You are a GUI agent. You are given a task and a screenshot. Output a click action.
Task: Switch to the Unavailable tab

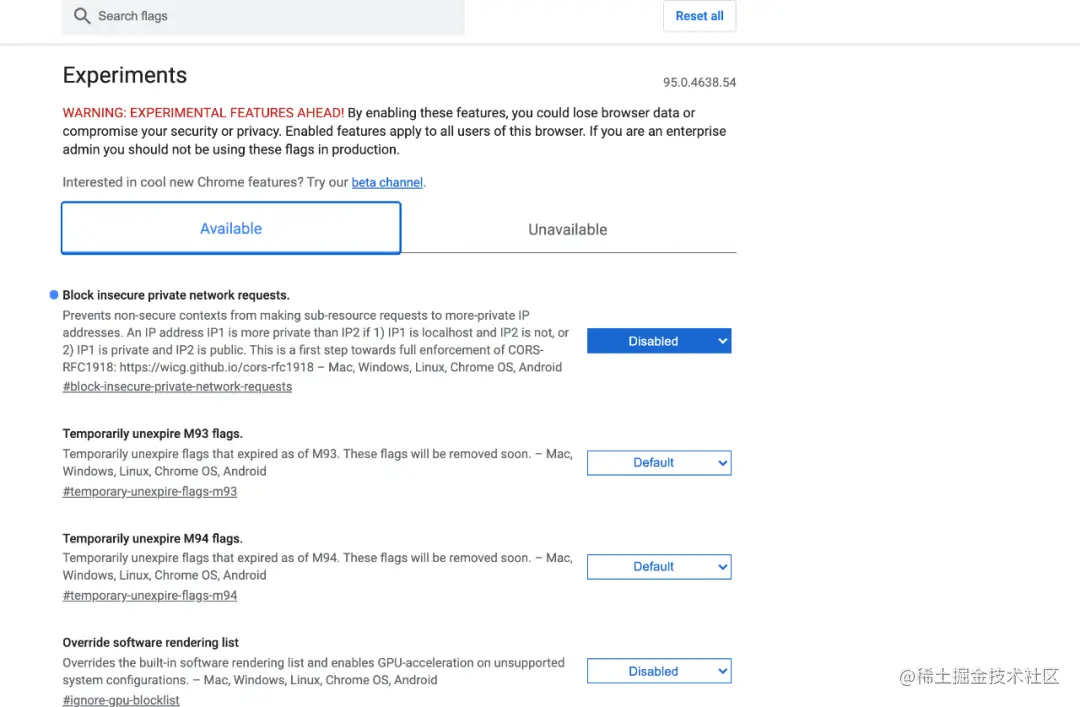click(x=567, y=230)
